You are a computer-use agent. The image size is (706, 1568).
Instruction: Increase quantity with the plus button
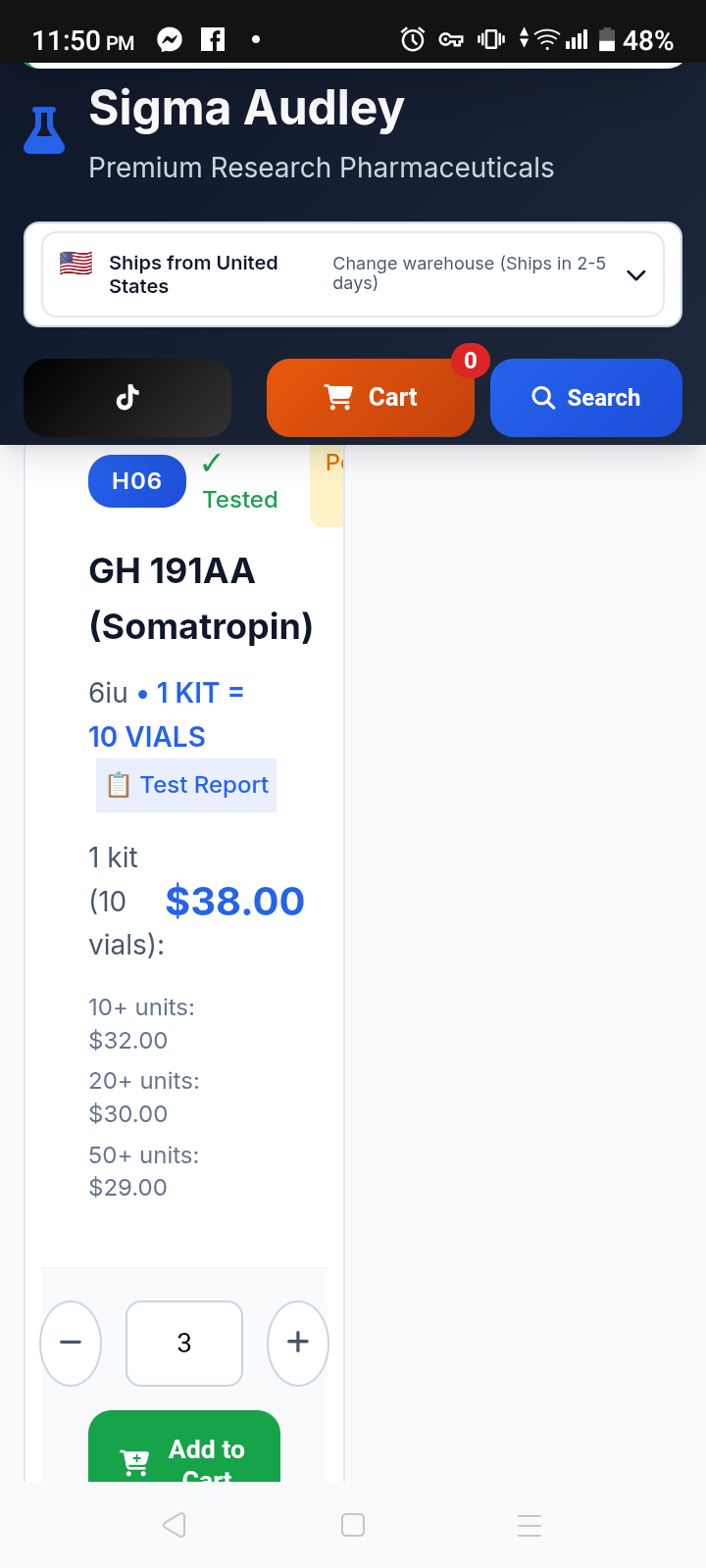click(298, 1343)
